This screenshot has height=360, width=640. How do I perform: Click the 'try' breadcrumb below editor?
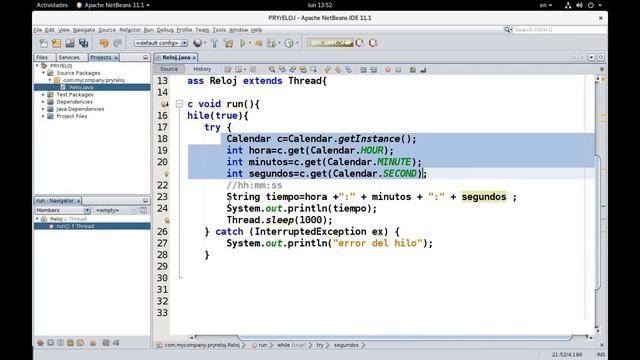(320, 345)
